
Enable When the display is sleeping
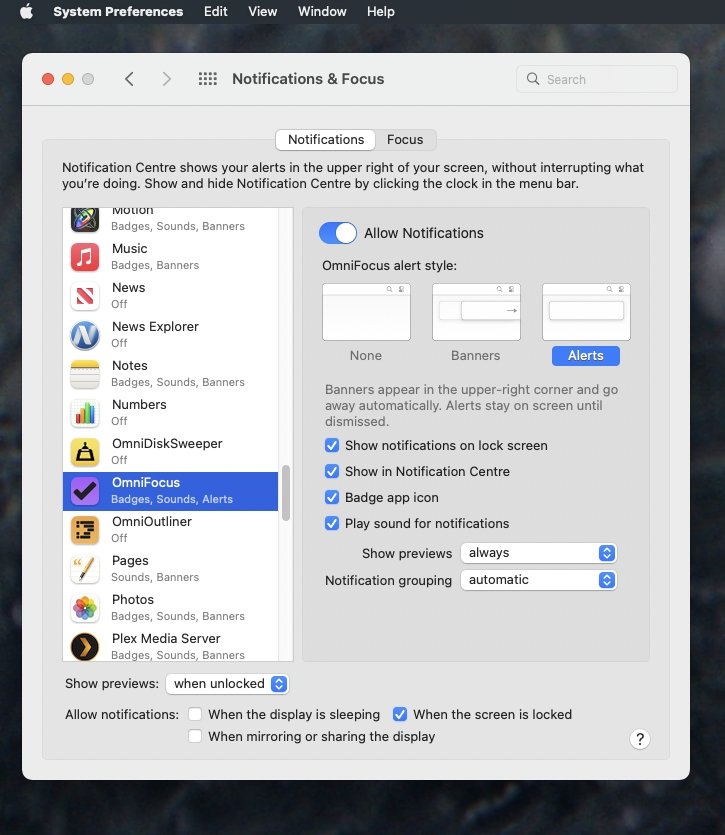tap(195, 714)
